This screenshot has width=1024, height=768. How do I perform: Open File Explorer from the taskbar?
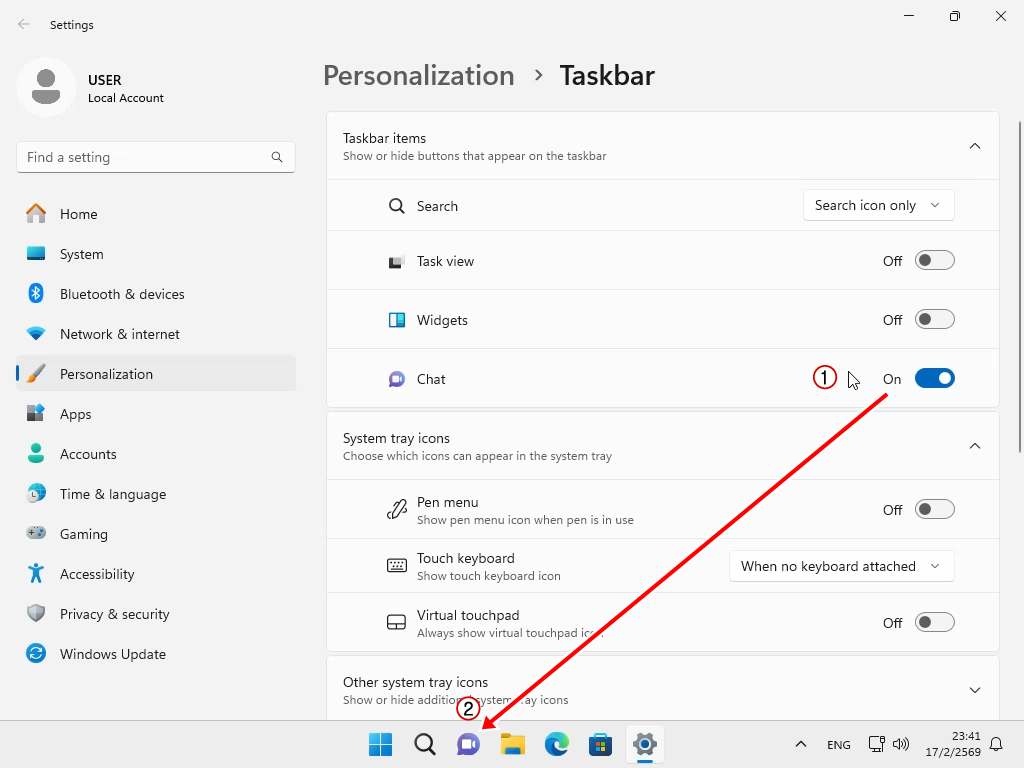pos(513,744)
